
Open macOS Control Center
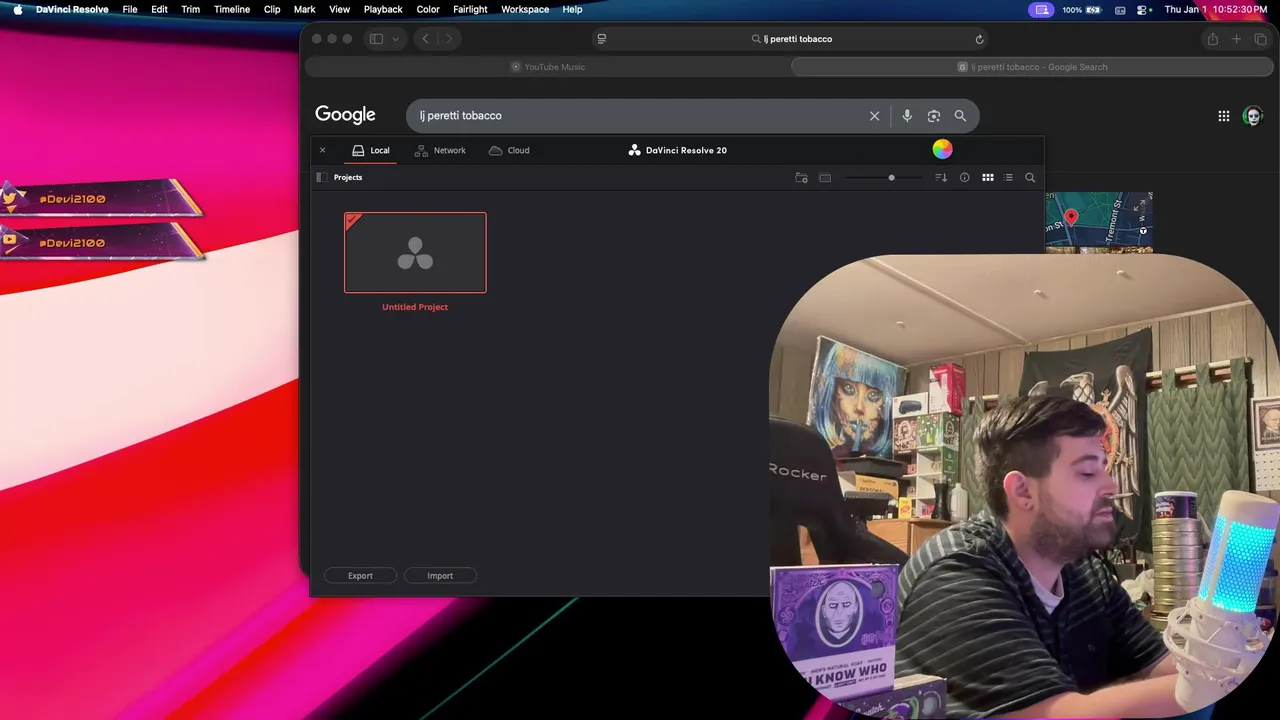(1142, 9)
